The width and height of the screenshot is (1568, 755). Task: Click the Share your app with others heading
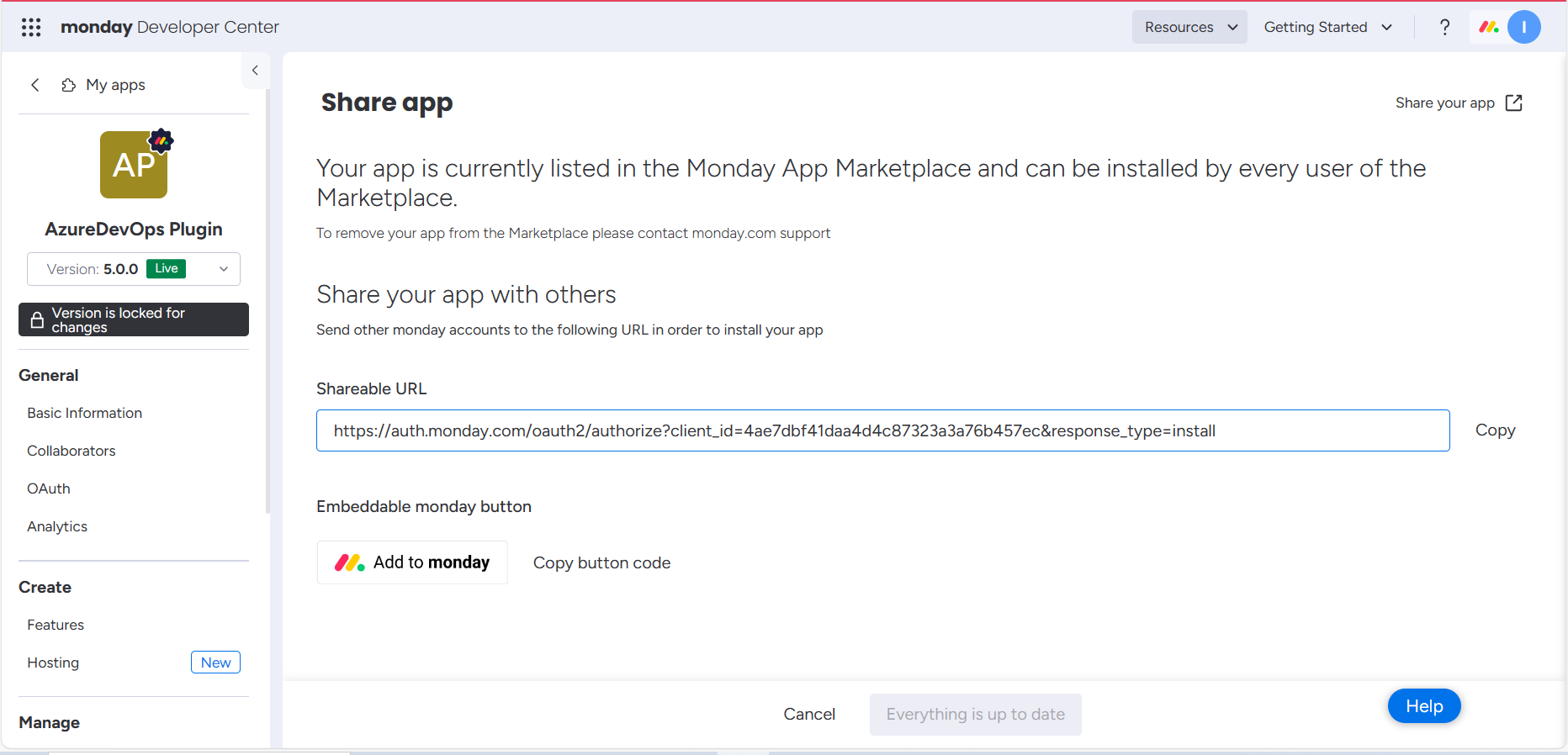click(x=466, y=294)
